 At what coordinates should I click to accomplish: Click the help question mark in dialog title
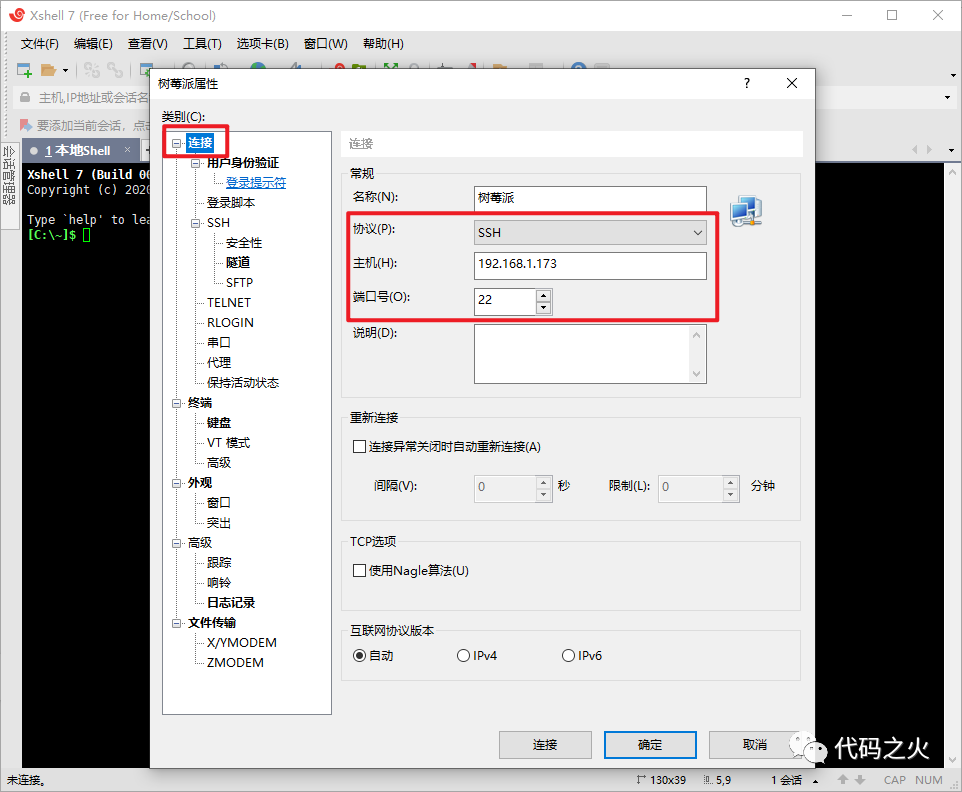[747, 83]
